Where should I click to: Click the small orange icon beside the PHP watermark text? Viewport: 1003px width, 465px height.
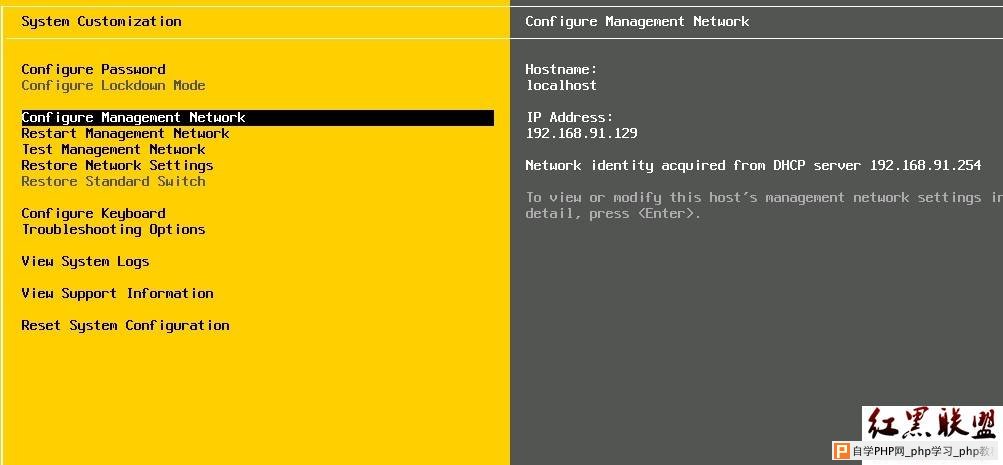843,451
